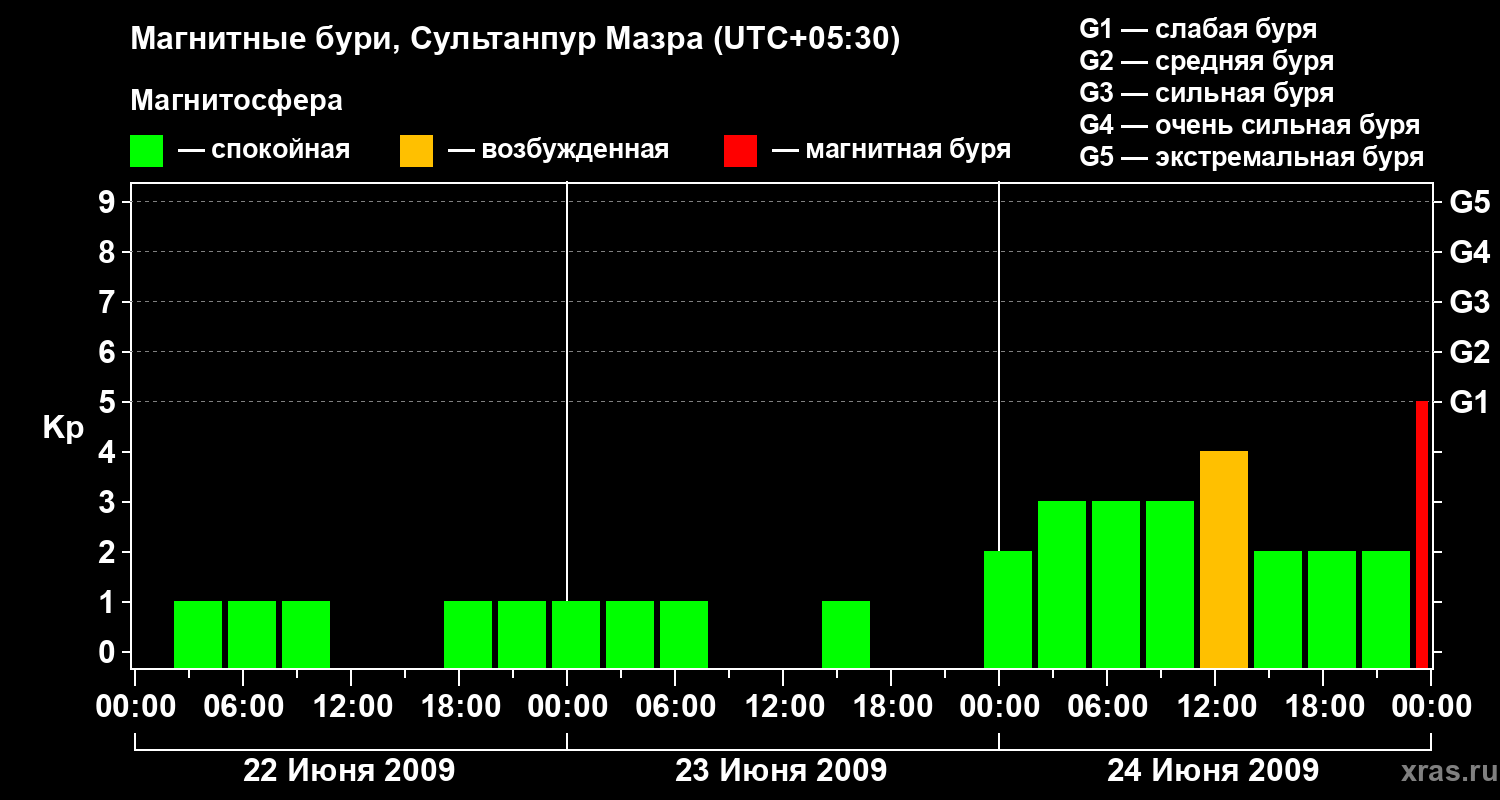Click the '— возбужденная' legend label
Viewport: 1500px width, 800px height.
click(558, 150)
